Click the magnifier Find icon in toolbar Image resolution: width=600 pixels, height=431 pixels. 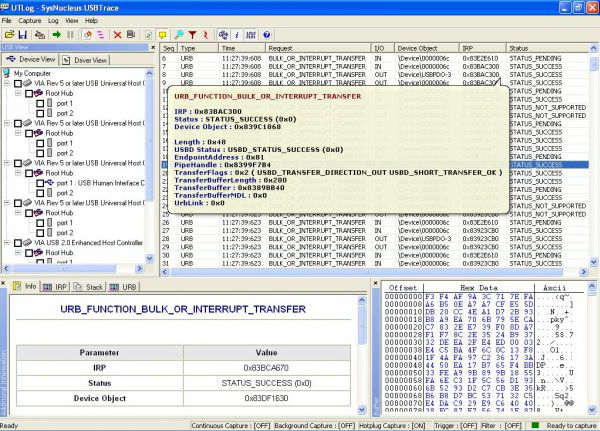tap(177, 33)
